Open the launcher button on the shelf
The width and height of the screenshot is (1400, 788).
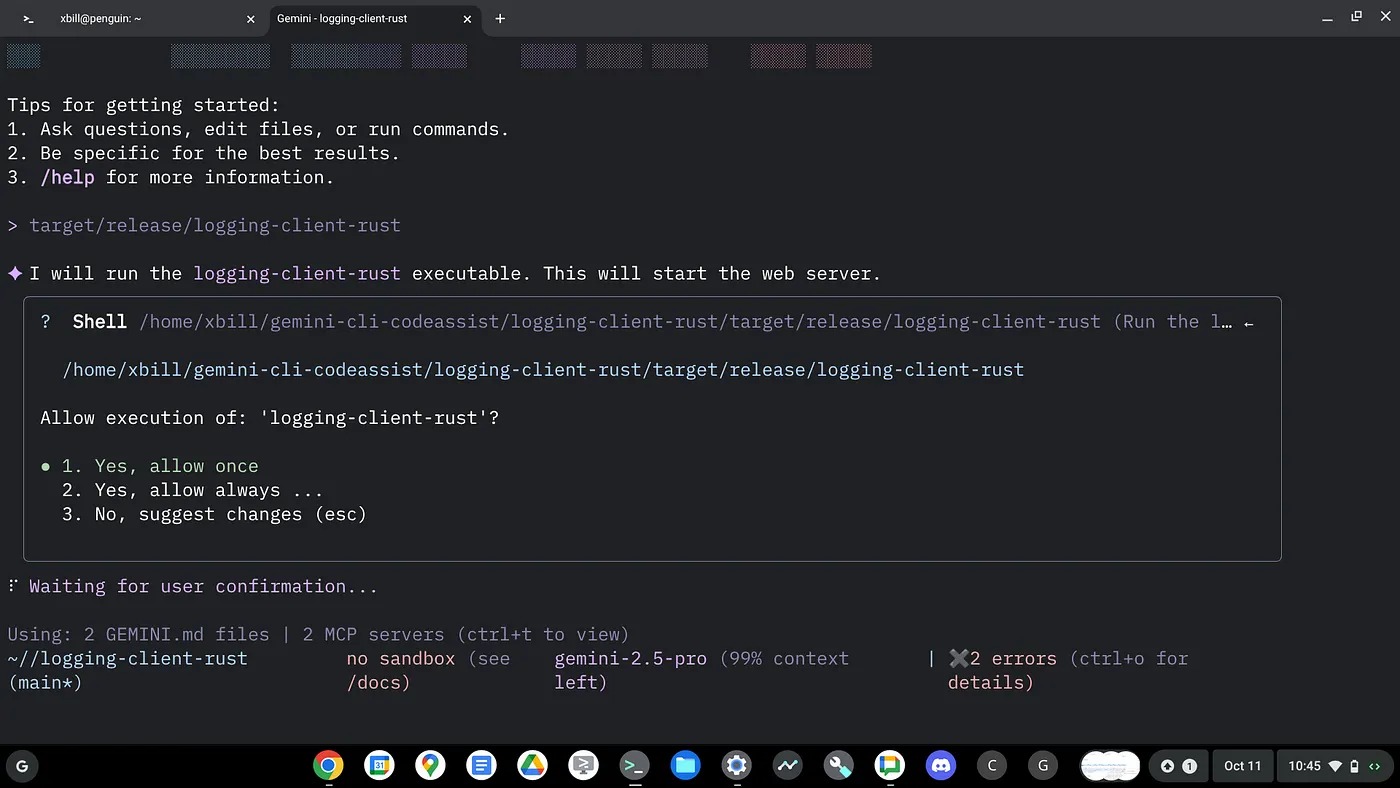pyautogui.click(x=22, y=766)
